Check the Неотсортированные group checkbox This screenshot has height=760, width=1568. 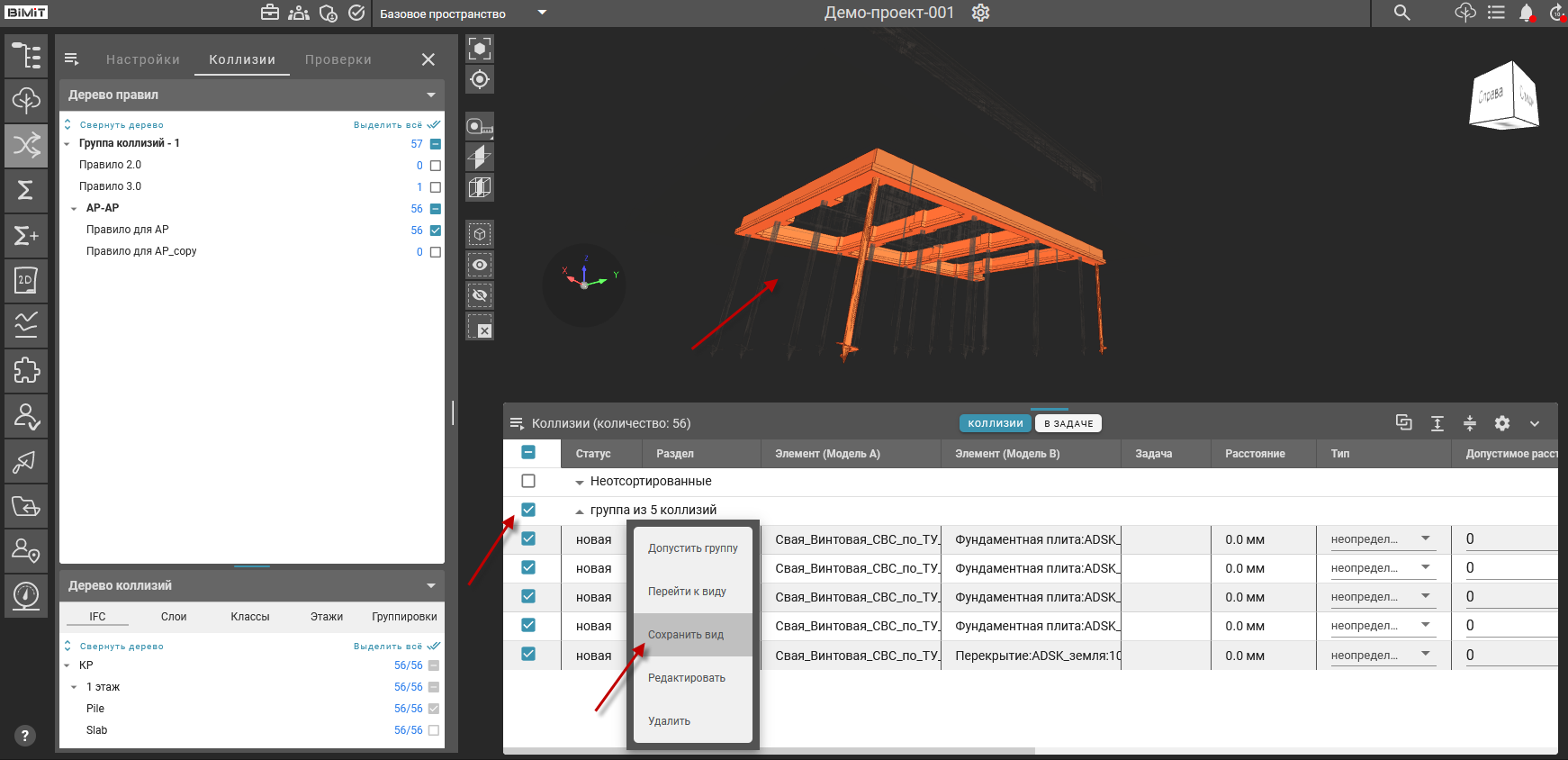click(x=528, y=481)
